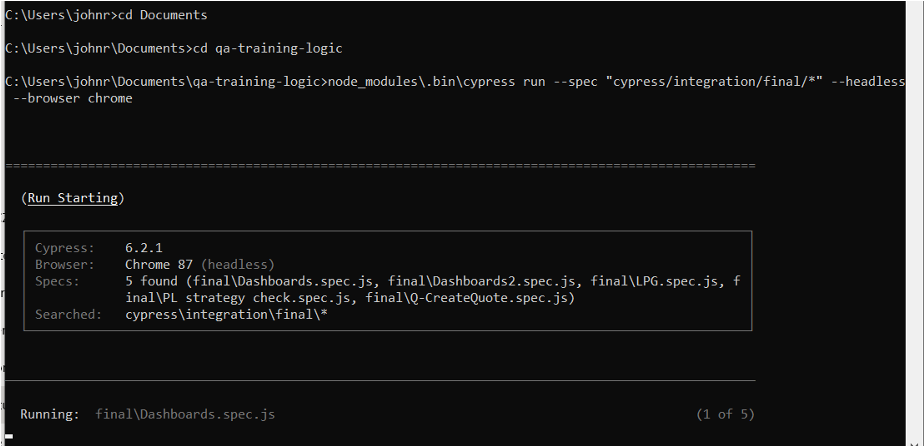Screen dimensions: 924x446
Task: Click the "--browser chrome" wrapped line
Action: click(x=73, y=98)
